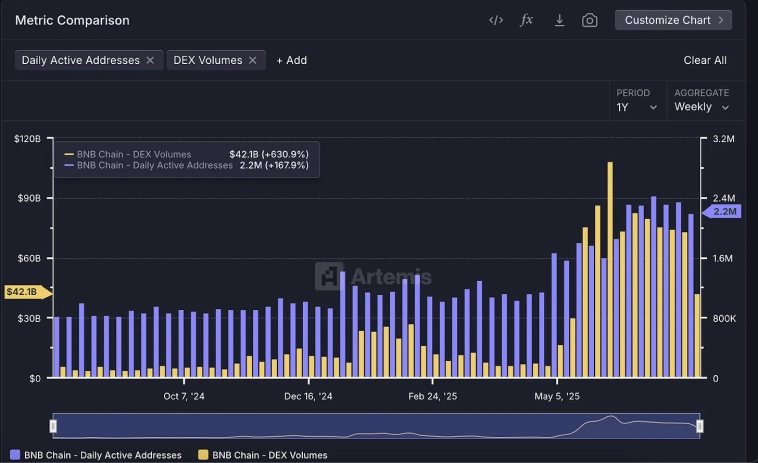The height and width of the screenshot is (463, 758).
Task: Remove the DEX Volumes metric chip
Action: tap(253, 60)
